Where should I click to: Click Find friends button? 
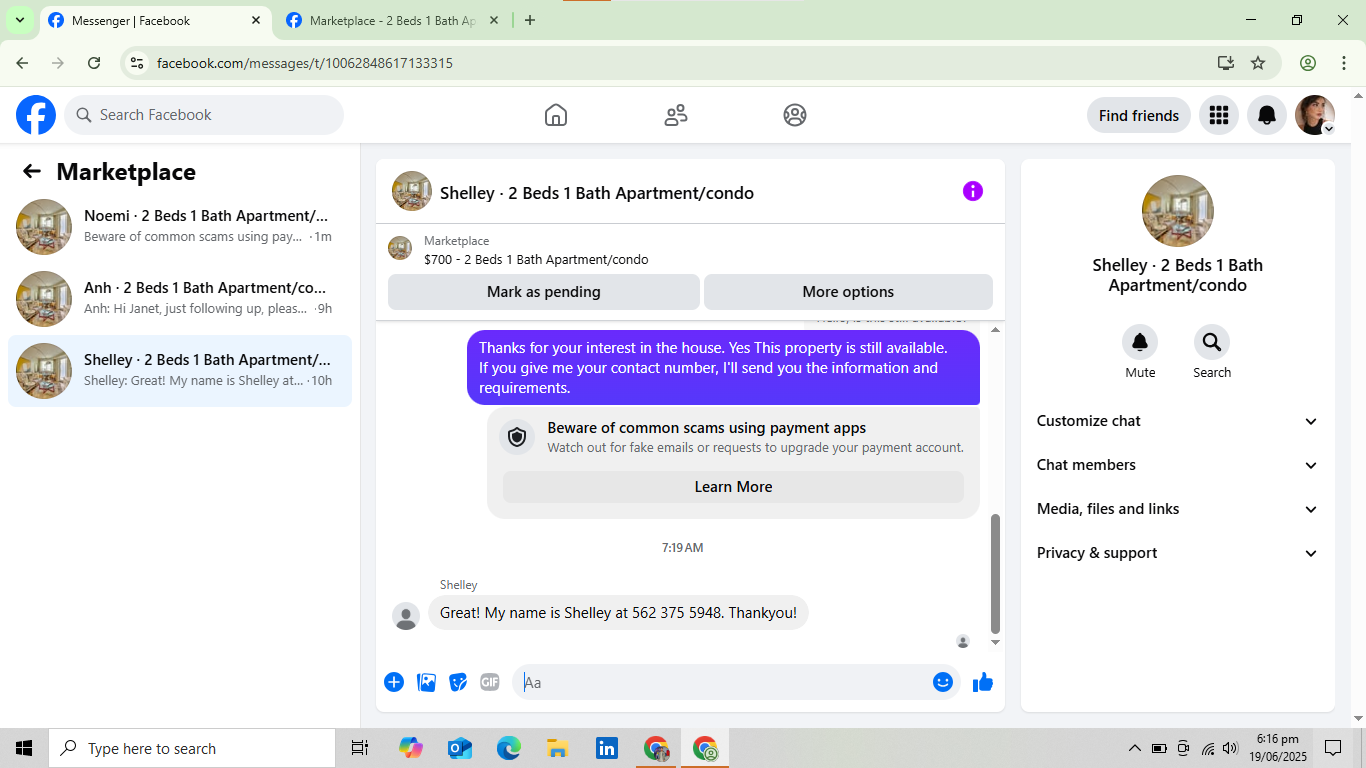[x=1139, y=115]
